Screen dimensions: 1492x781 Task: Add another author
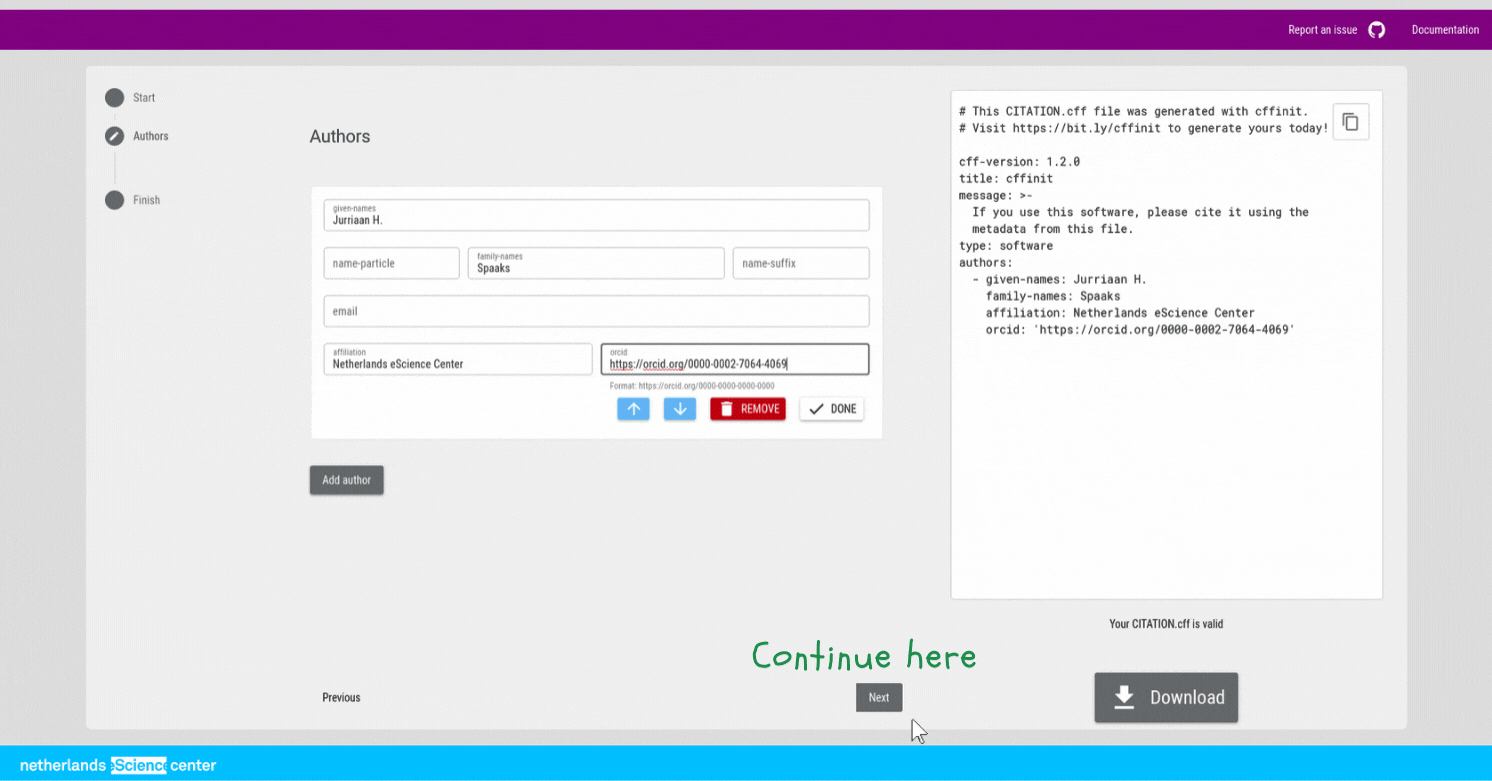pos(346,480)
